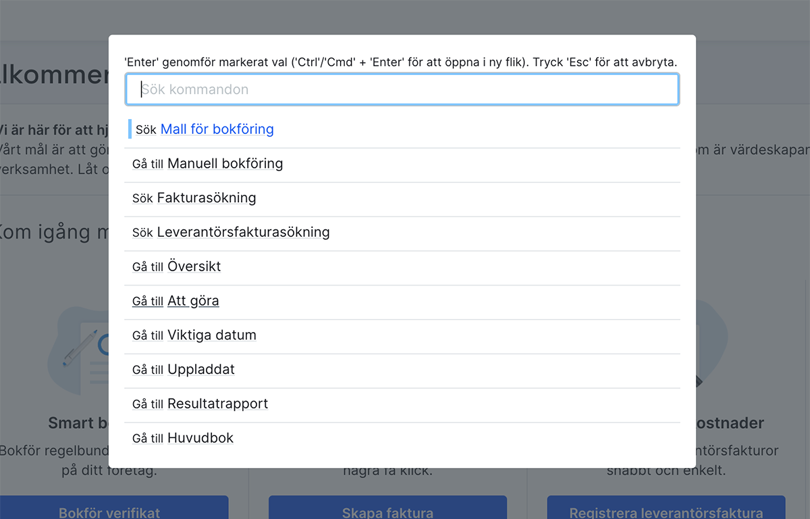Open Fakturasökning search command
The image size is (810, 519).
tap(206, 198)
